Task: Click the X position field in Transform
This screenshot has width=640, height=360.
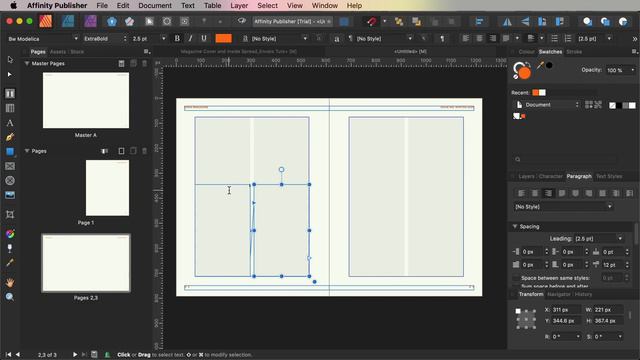Action: pyautogui.click(x=565, y=310)
